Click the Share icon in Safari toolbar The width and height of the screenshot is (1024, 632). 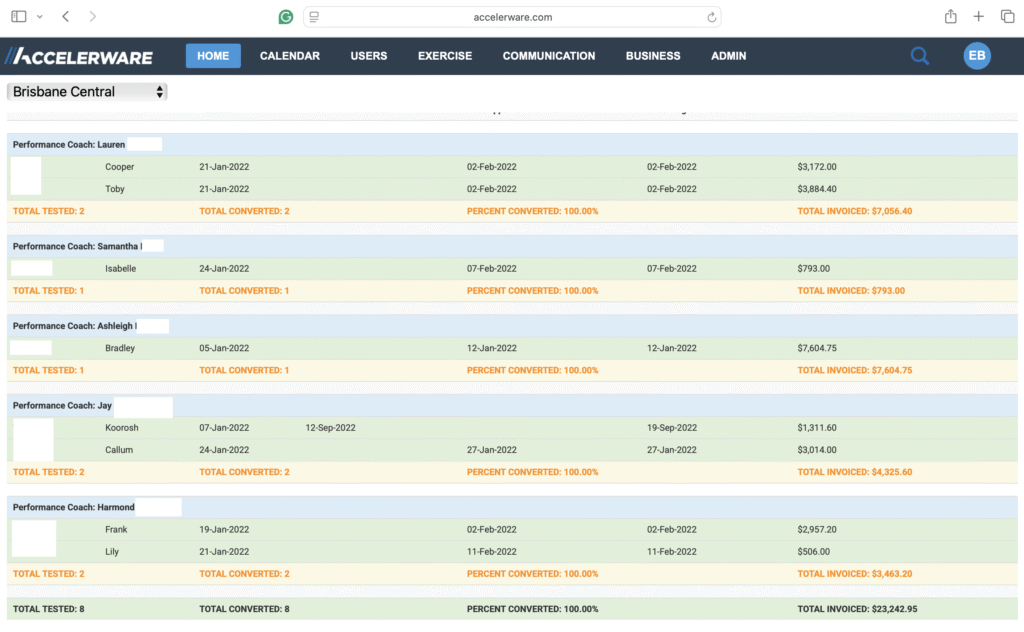coord(950,17)
